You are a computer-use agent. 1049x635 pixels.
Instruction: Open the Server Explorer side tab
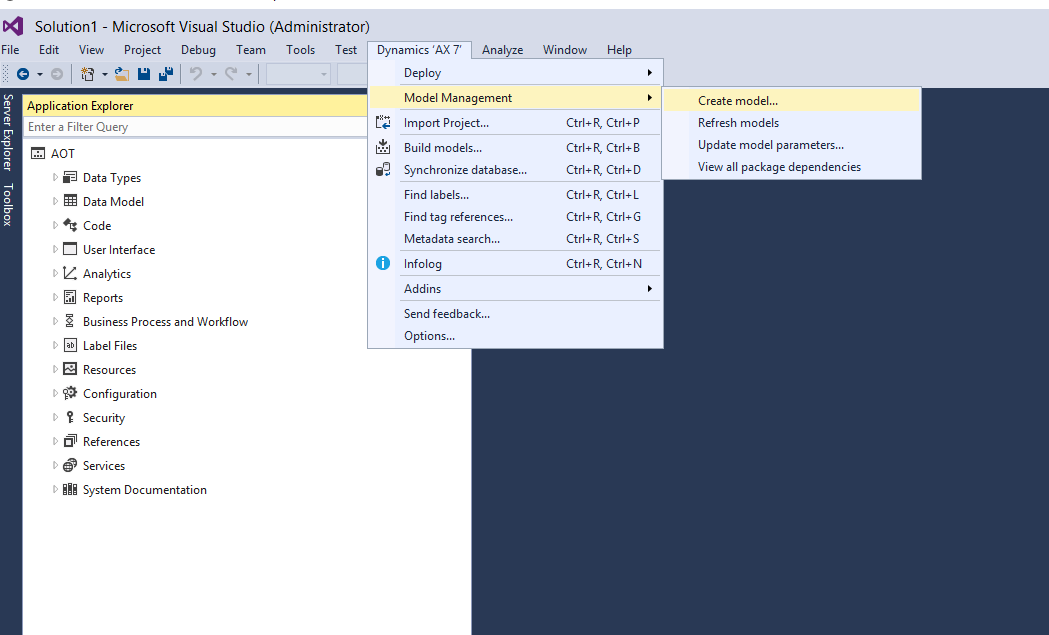tap(8, 133)
